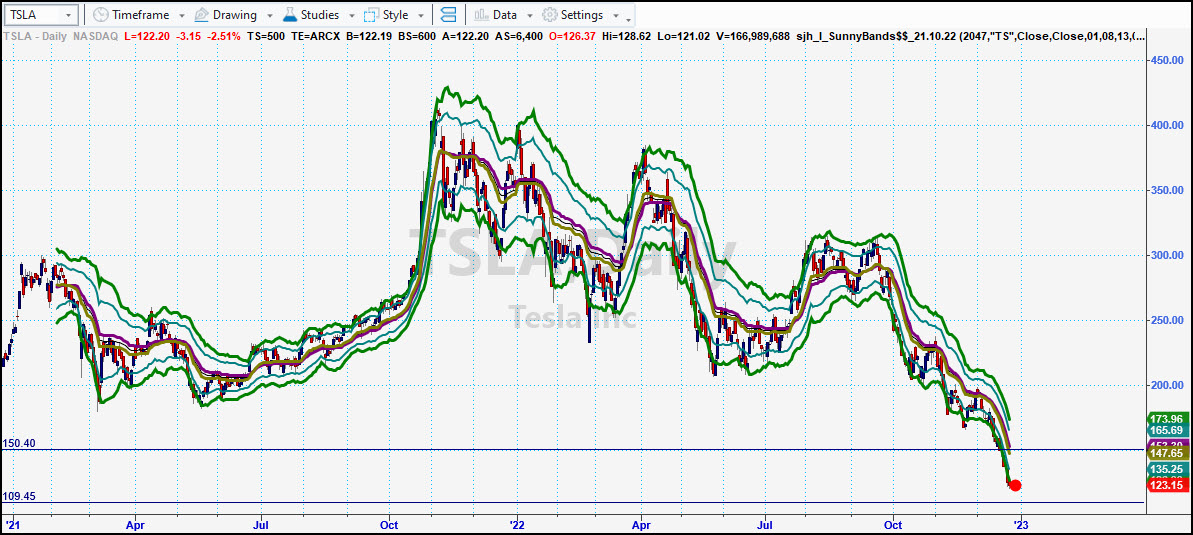This screenshot has height=535, width=1193.
Task: Click the Drawing pencil icon
Action: coord(202,14)
